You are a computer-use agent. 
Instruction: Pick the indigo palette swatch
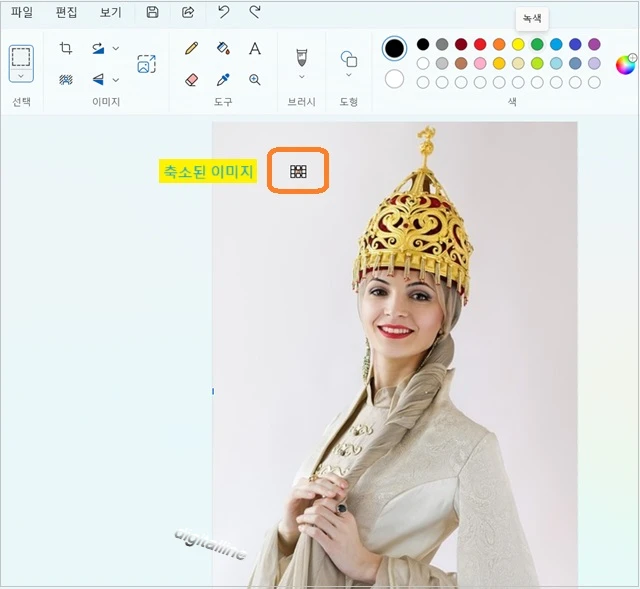click(x=575, y=44)
